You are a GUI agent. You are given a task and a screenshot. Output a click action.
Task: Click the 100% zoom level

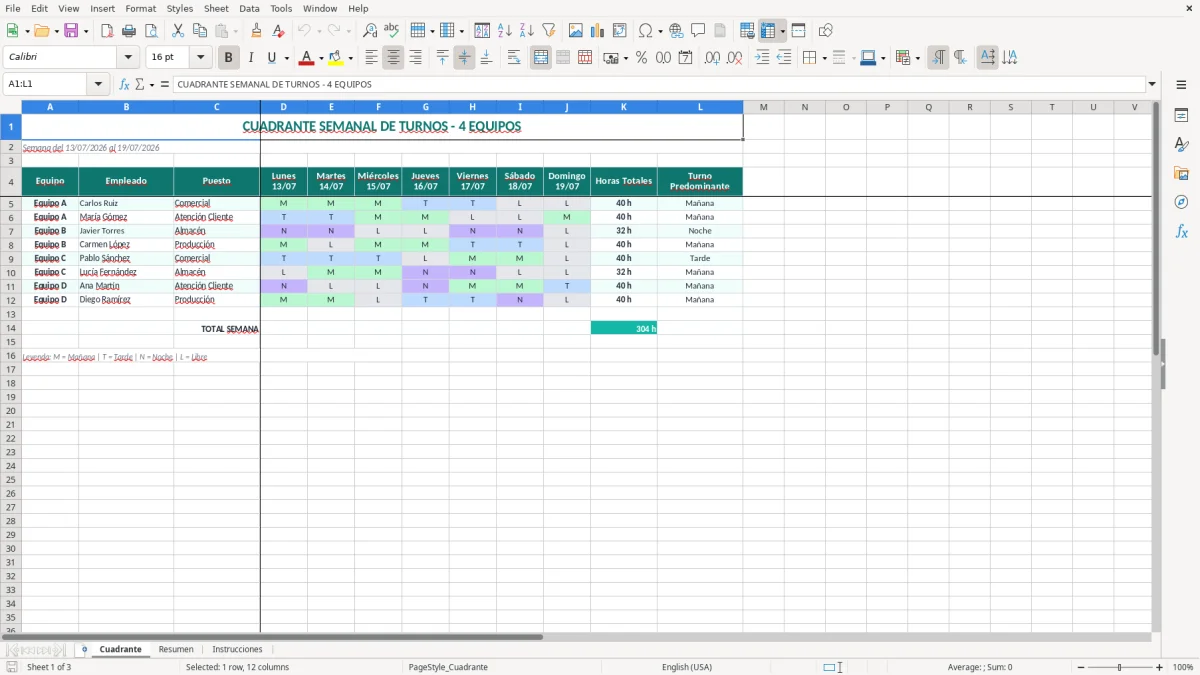click(x=1183, y=667)
